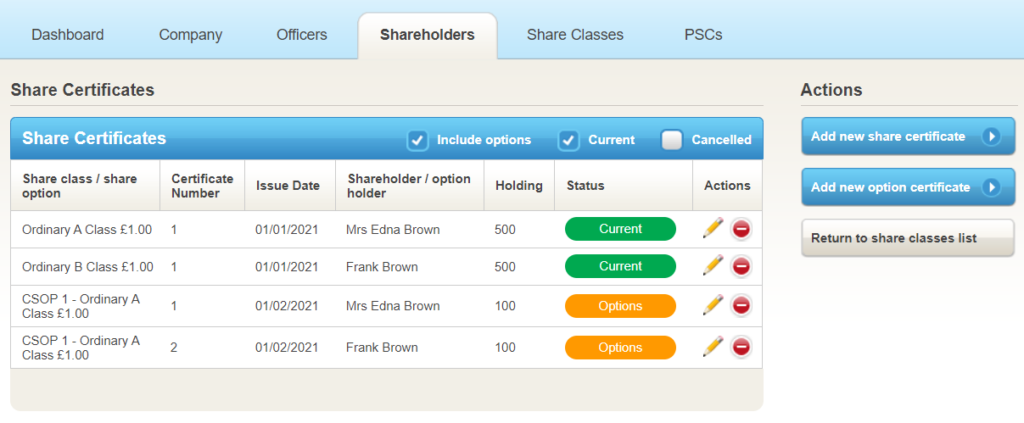The image size is (1024, 423).
Task: Toggle the Current certificates checkbox
Action: (x=569, y=140)
